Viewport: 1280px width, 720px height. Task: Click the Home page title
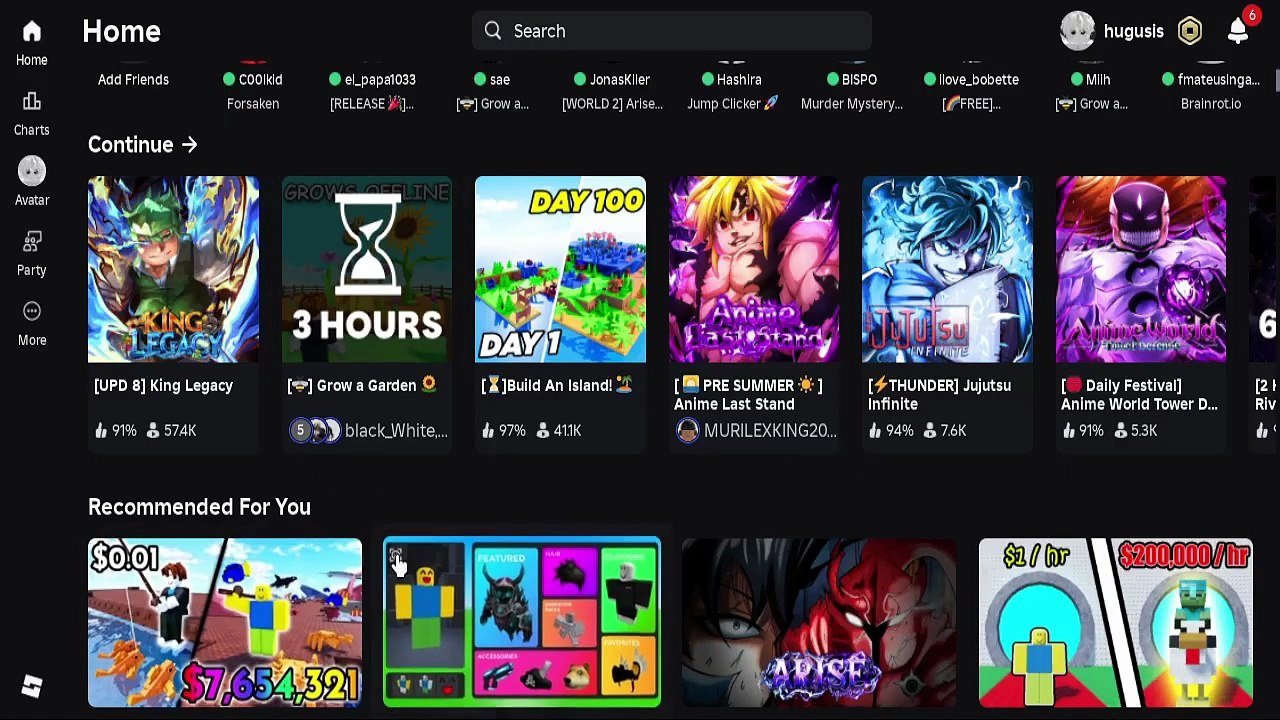click(x=121, y=31)
